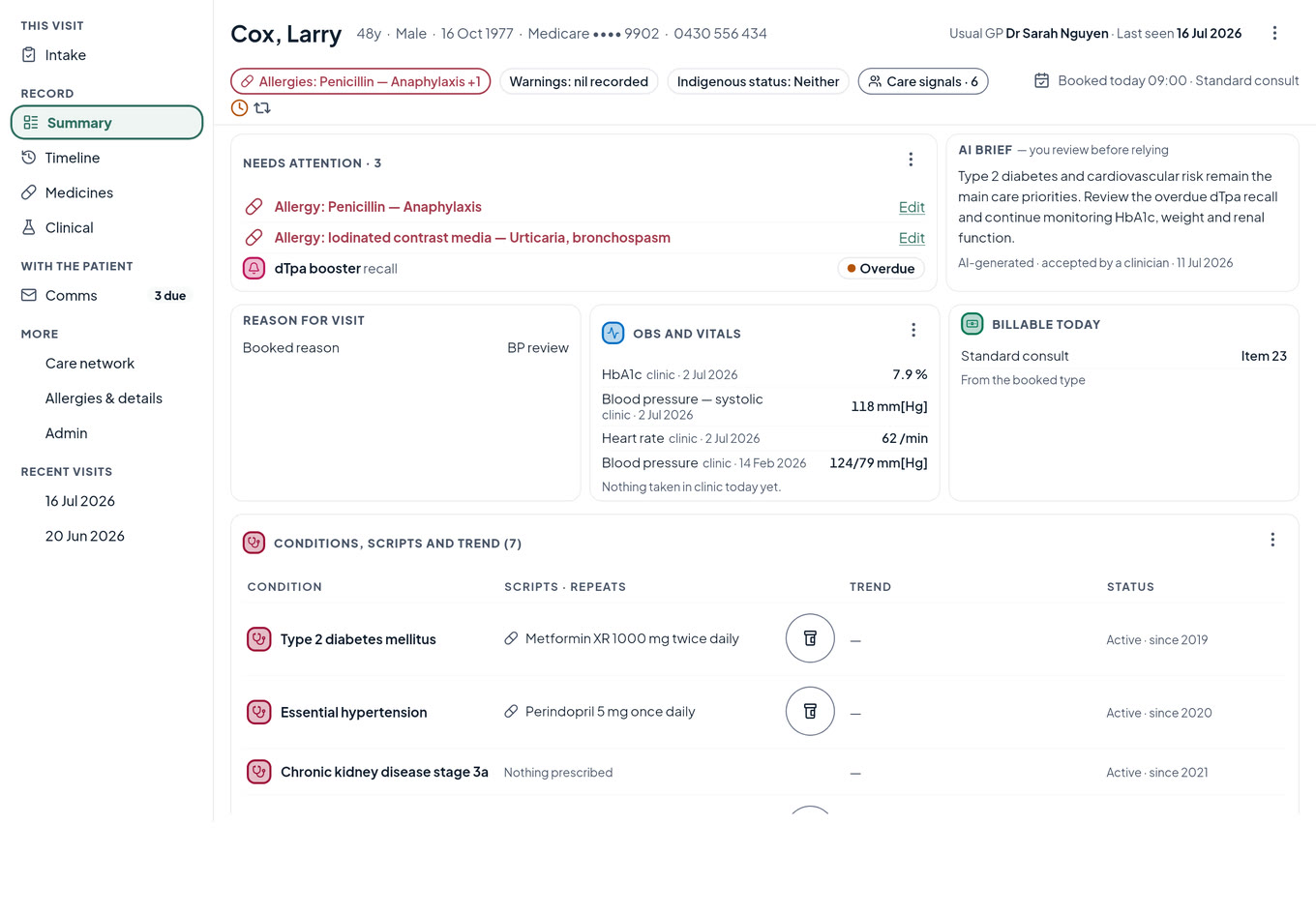Screen dimensions: 1316x913
Task: Click the Obs and Vitals pulse icon
Action: [x=613, y=334]
